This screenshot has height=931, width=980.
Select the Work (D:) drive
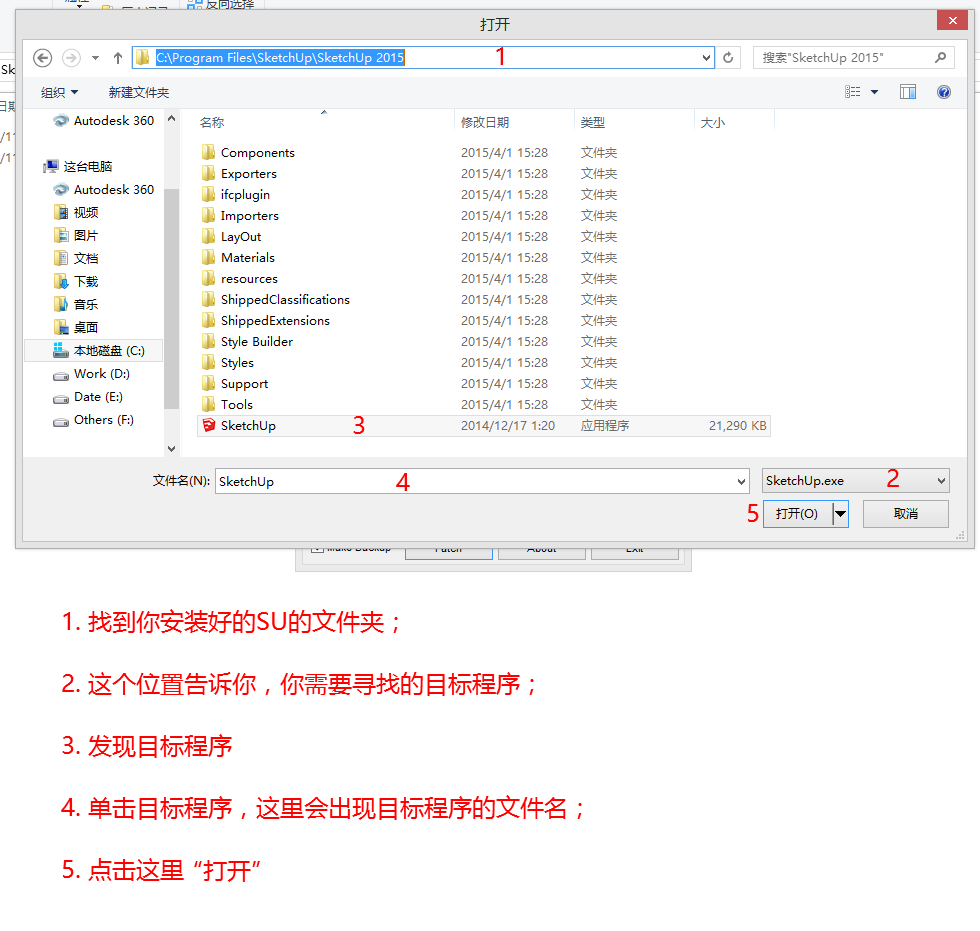point(92,374)
